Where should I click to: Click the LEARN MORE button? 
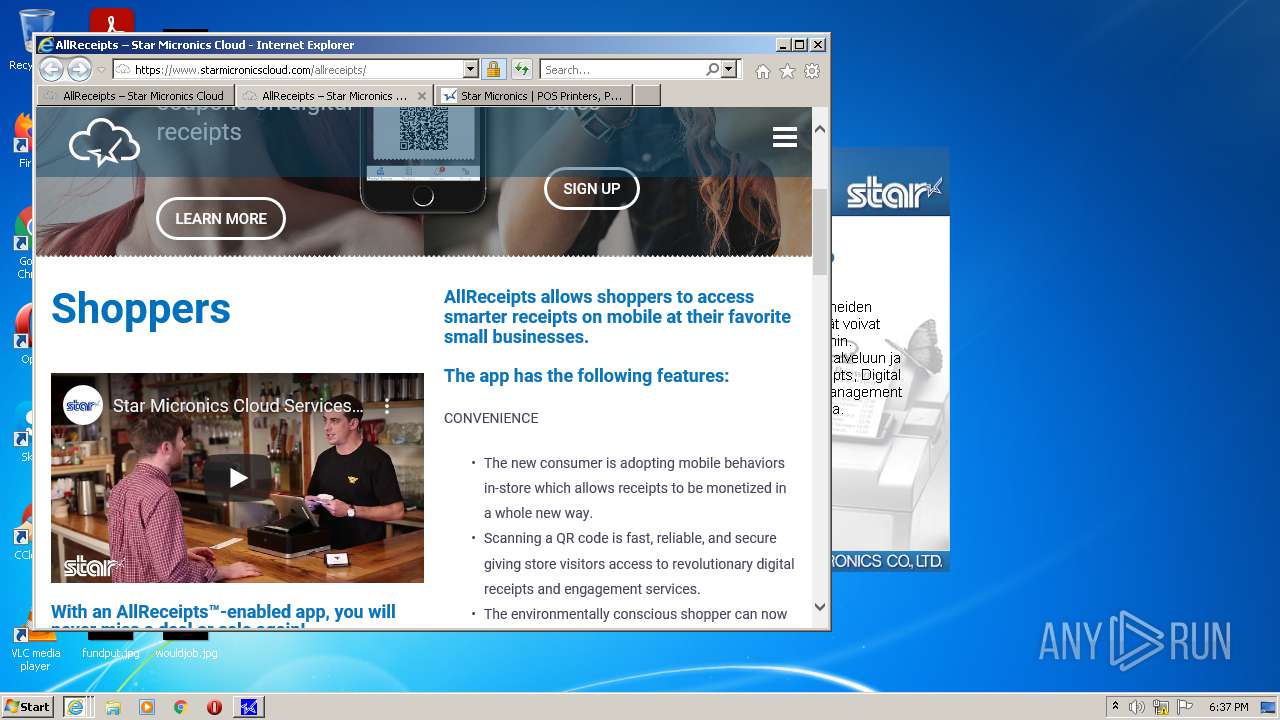point(221,218)
